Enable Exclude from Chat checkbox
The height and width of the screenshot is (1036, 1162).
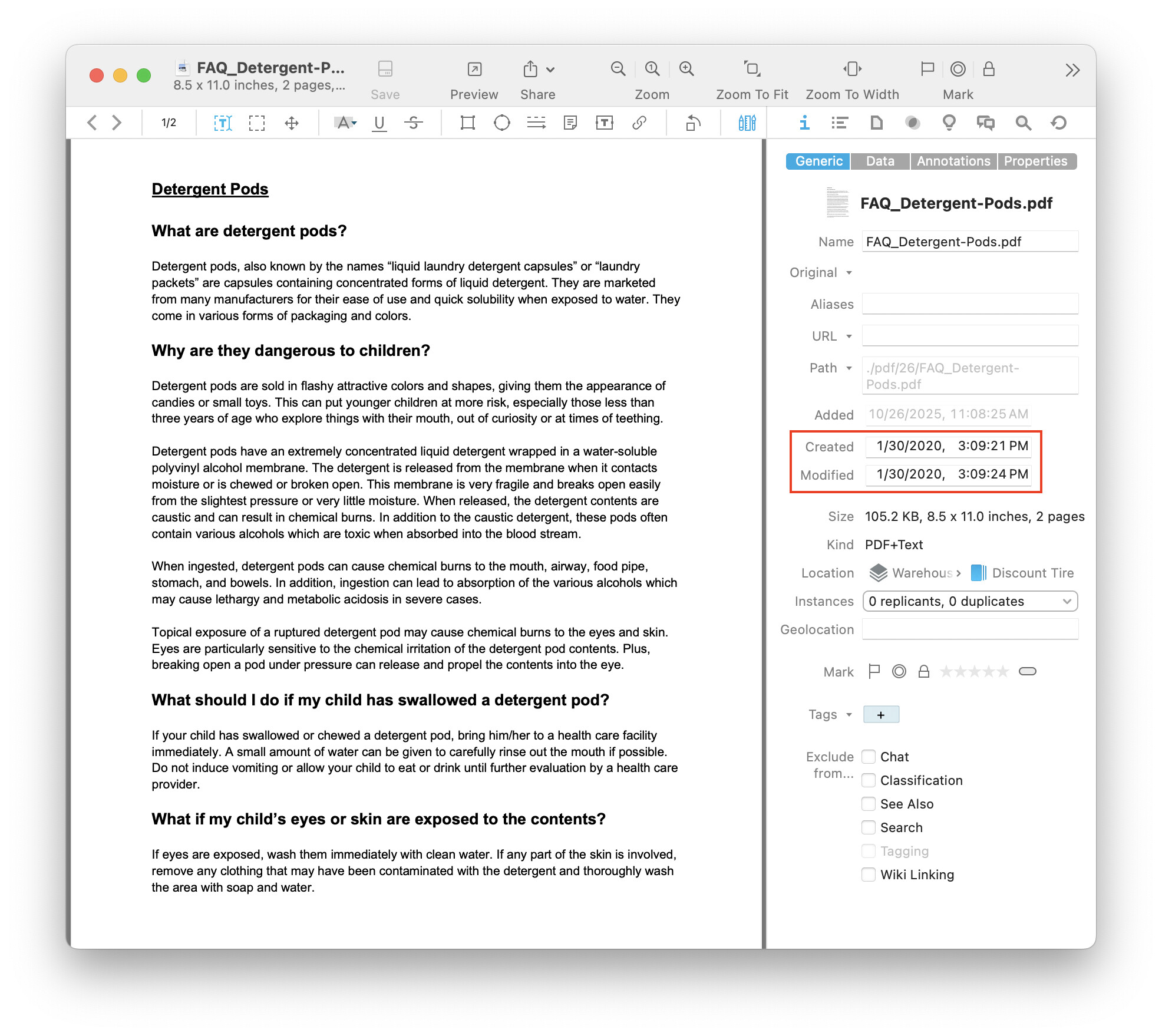click(868, 757)
